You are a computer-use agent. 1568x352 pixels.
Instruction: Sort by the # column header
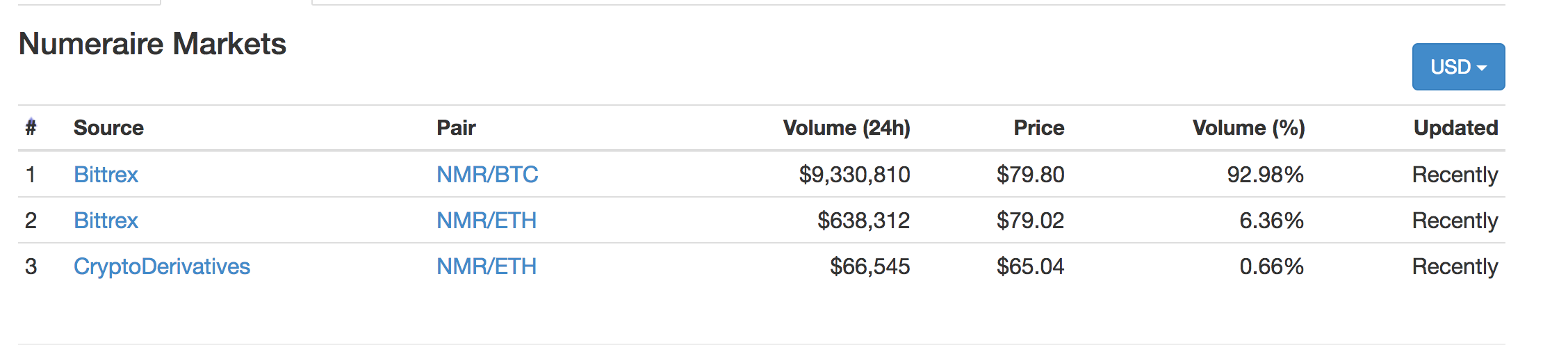click(x=31, y=127)
